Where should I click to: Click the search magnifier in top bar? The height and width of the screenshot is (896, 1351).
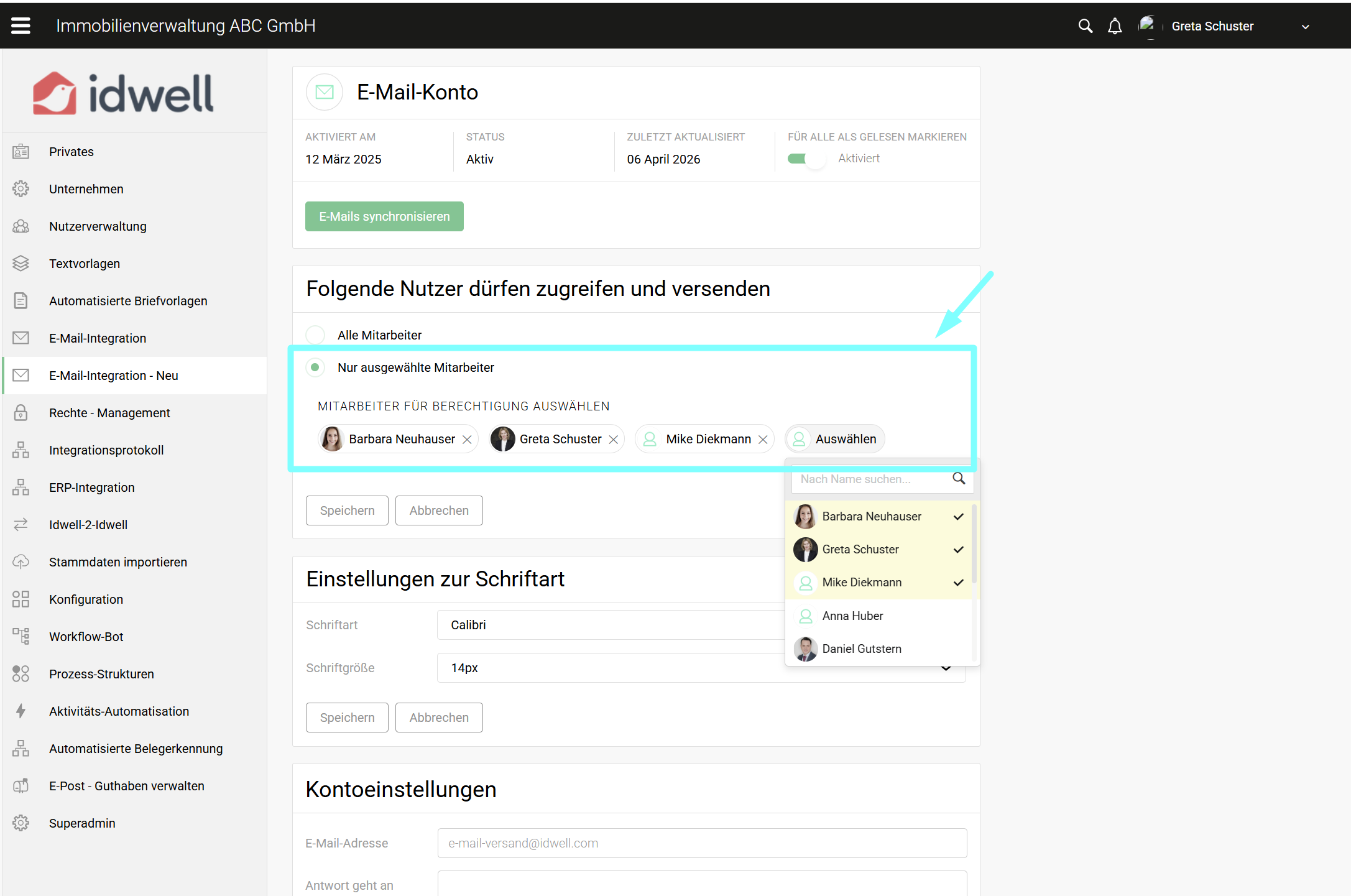(1085, 26)
